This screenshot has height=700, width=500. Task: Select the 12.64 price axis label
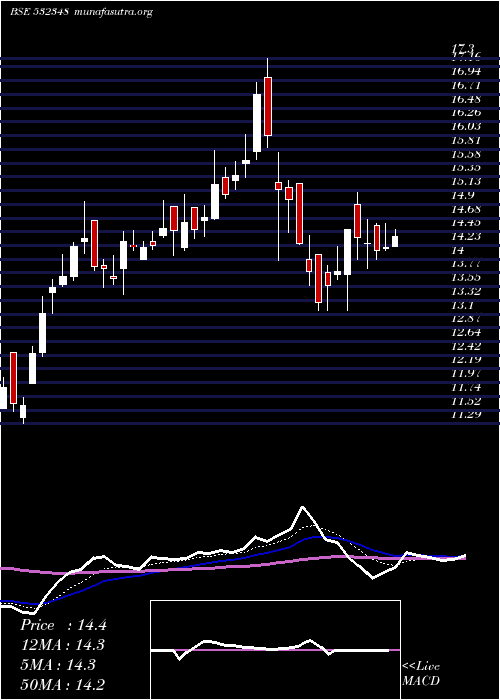click(467, 332)
